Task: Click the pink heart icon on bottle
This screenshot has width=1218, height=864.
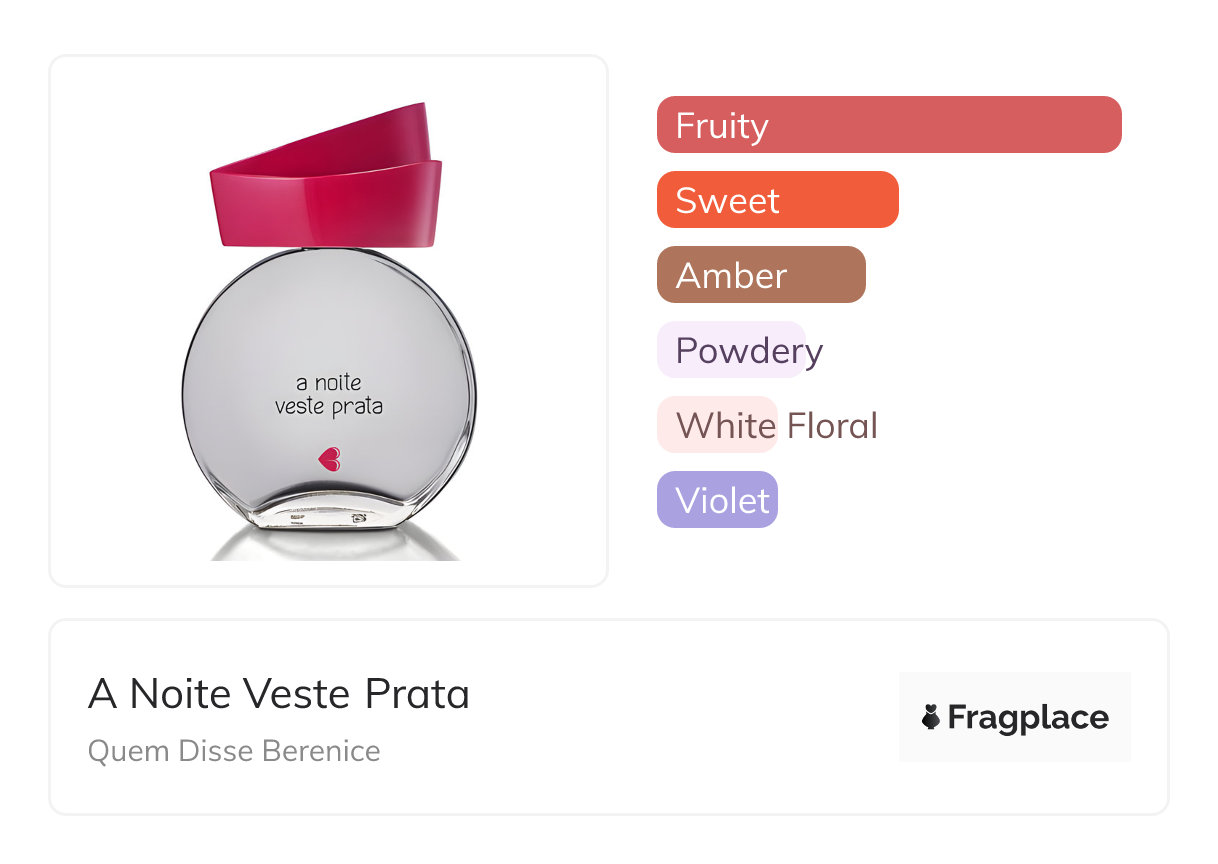Action: (329, 459)
